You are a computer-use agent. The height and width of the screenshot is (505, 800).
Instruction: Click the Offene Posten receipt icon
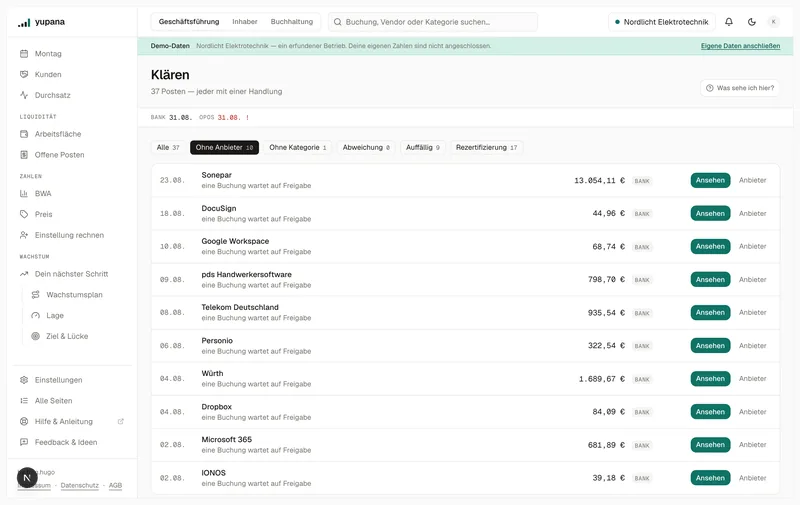[24, 155]
